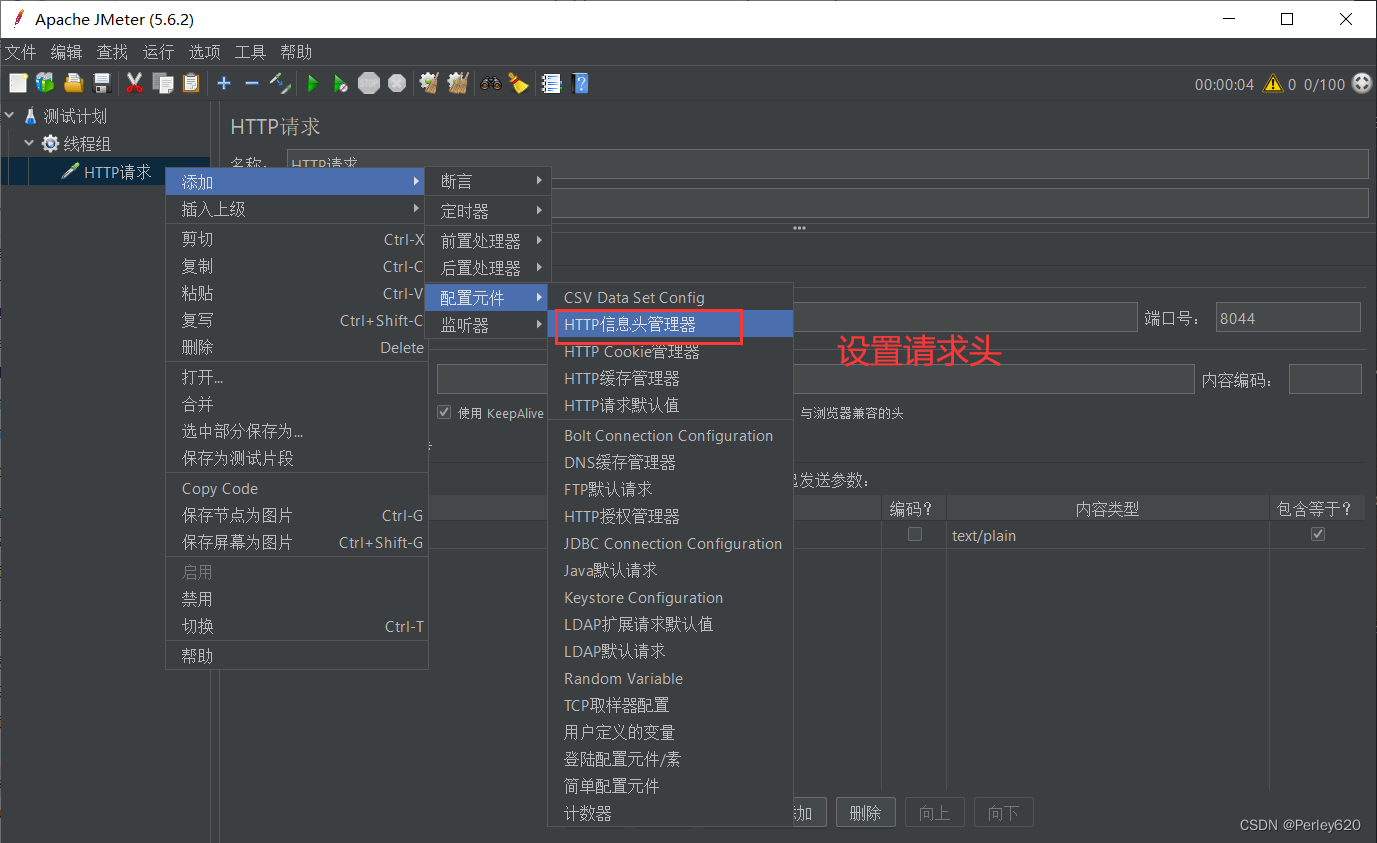Image resolution: width=1377 pixels, height=843 pixels.
Task: Click the Stop sign icon
Action: pos(369,83)
